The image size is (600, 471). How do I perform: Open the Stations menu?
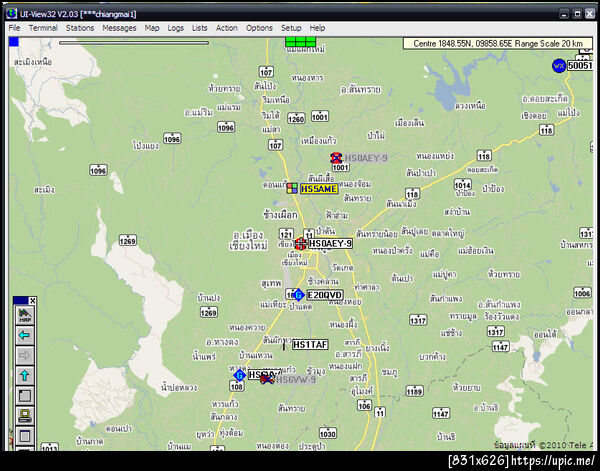(80, 28)
